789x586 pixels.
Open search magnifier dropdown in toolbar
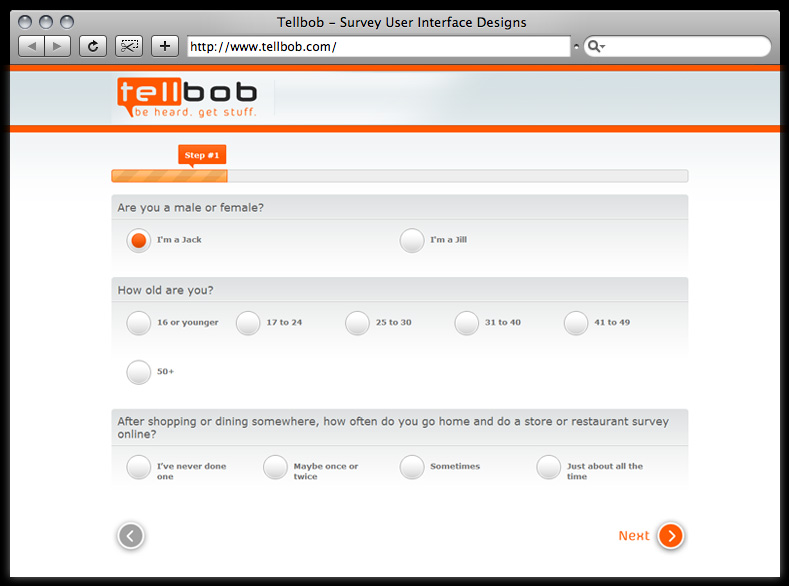pyautogui.click(x=596, y=46)
